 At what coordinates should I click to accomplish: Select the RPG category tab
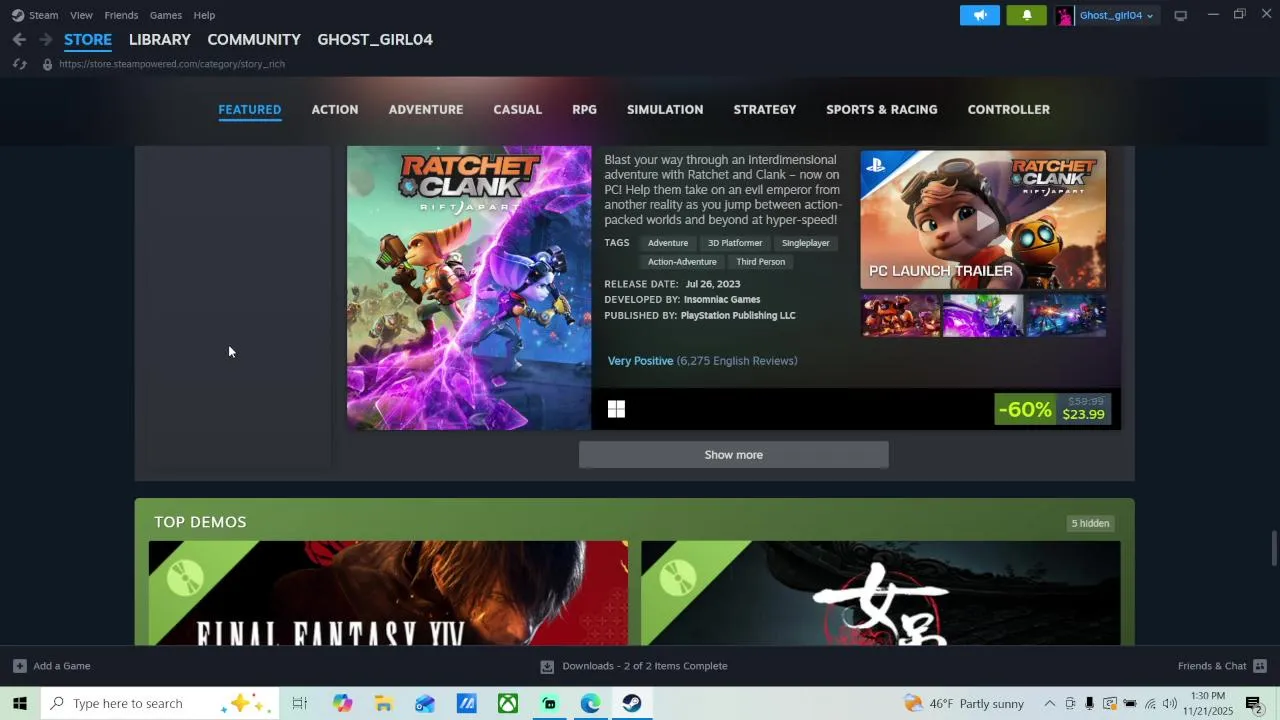[584, 109]
